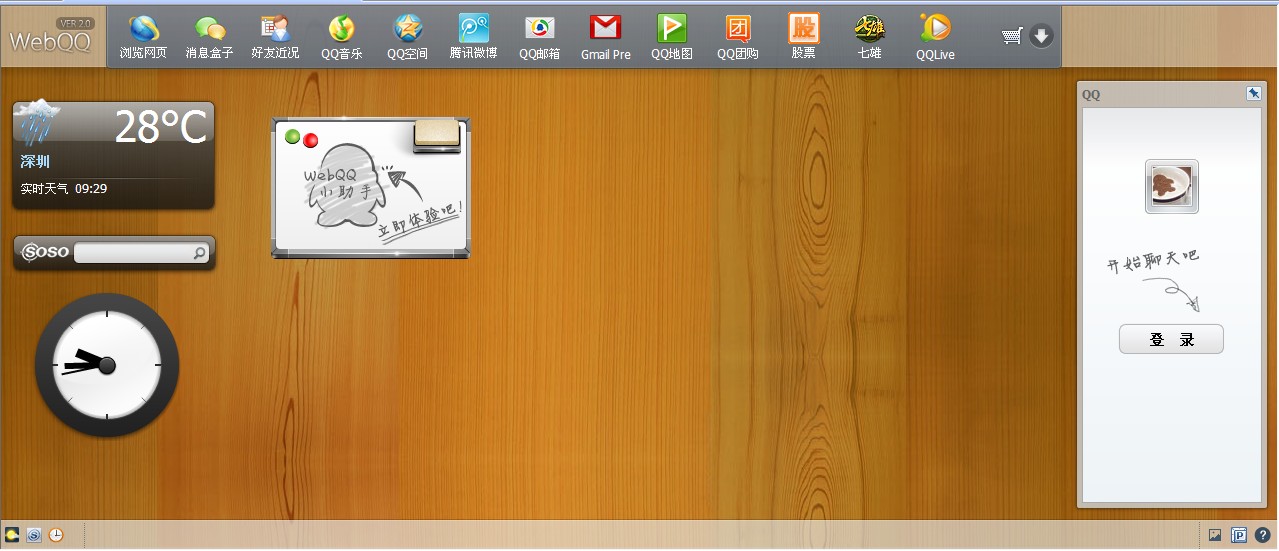Click the P icon in bottom taskbar
This screenshot has width=1279, height=551.
[x=1239, y=535]
